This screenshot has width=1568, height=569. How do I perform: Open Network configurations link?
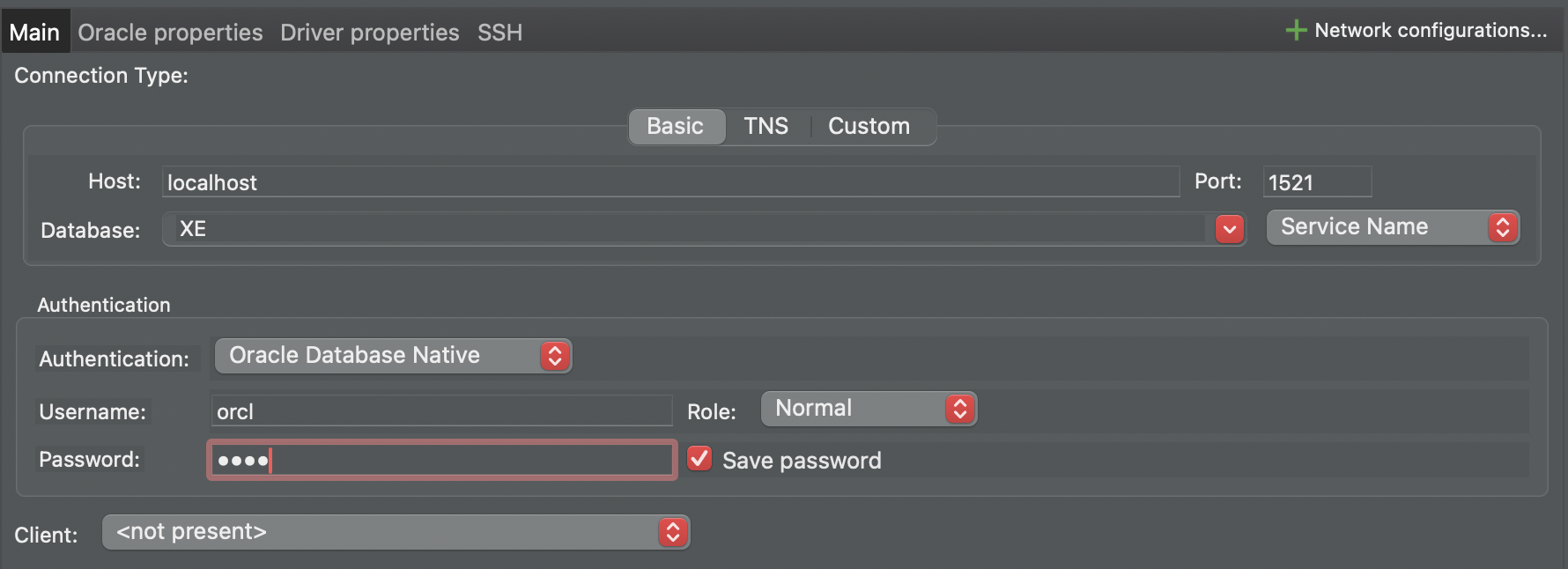click(1431, 31)
